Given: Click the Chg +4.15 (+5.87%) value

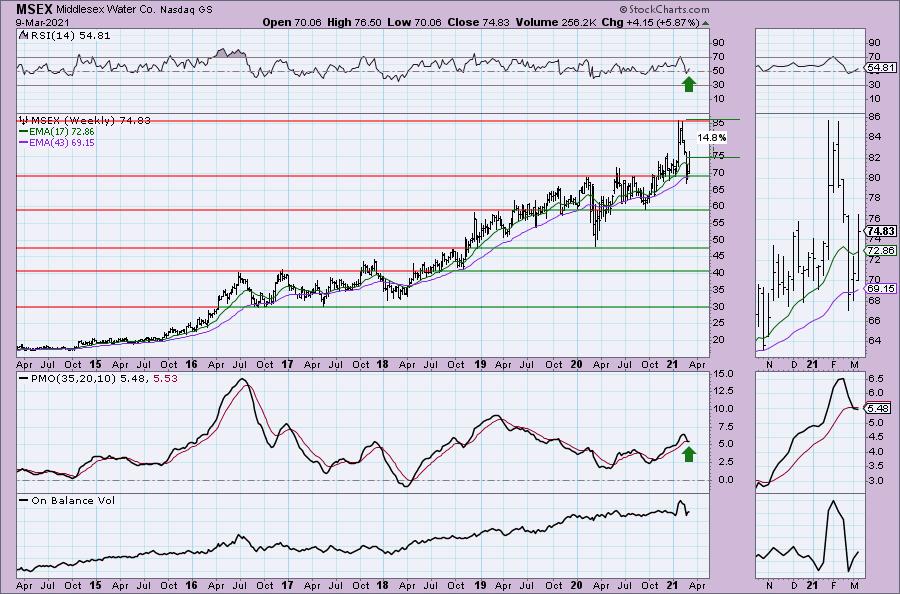Looking at the screenshot, I should point(650,22).
